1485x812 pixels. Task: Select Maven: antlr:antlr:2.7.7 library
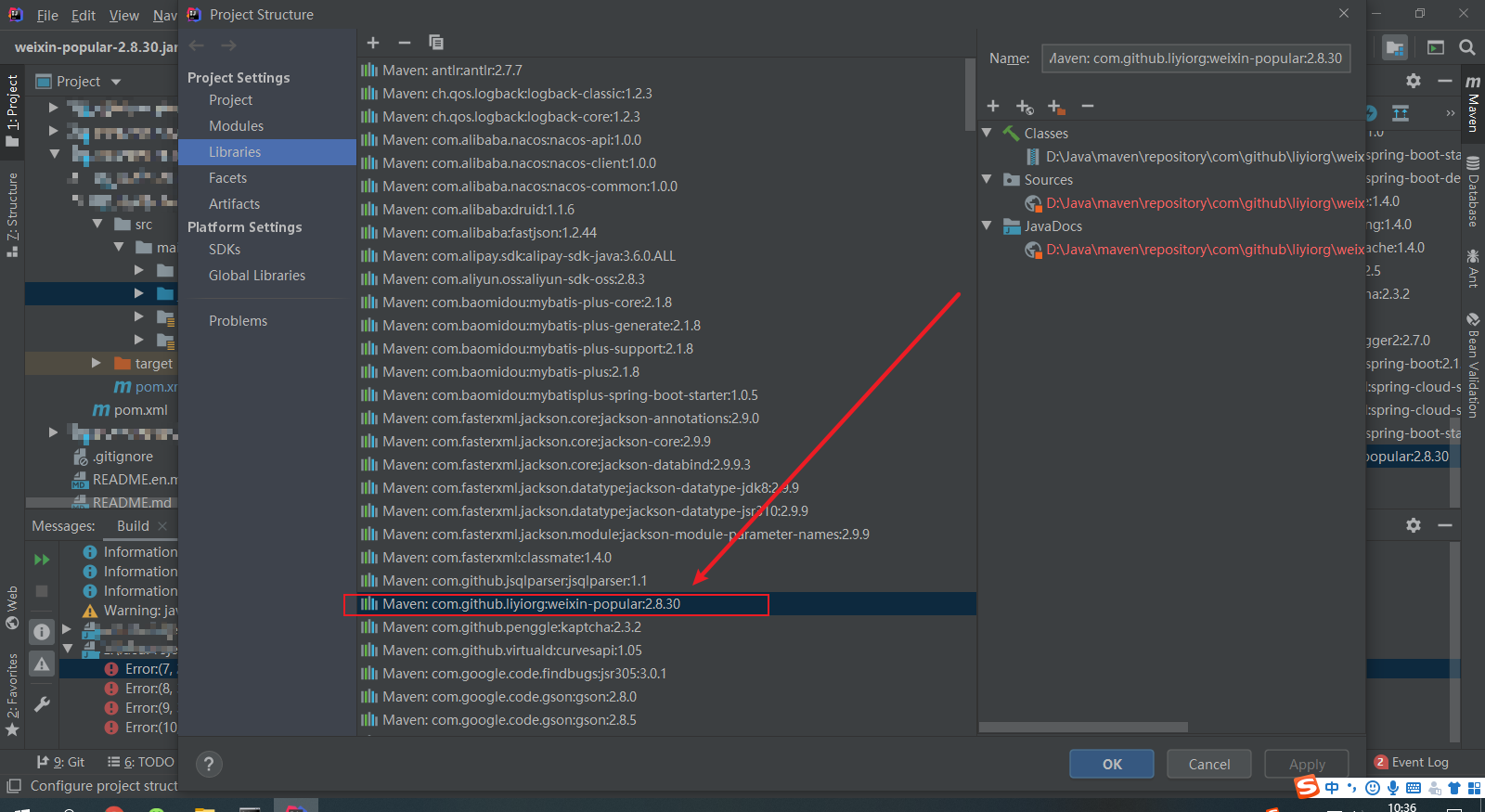tap(666, 70)
